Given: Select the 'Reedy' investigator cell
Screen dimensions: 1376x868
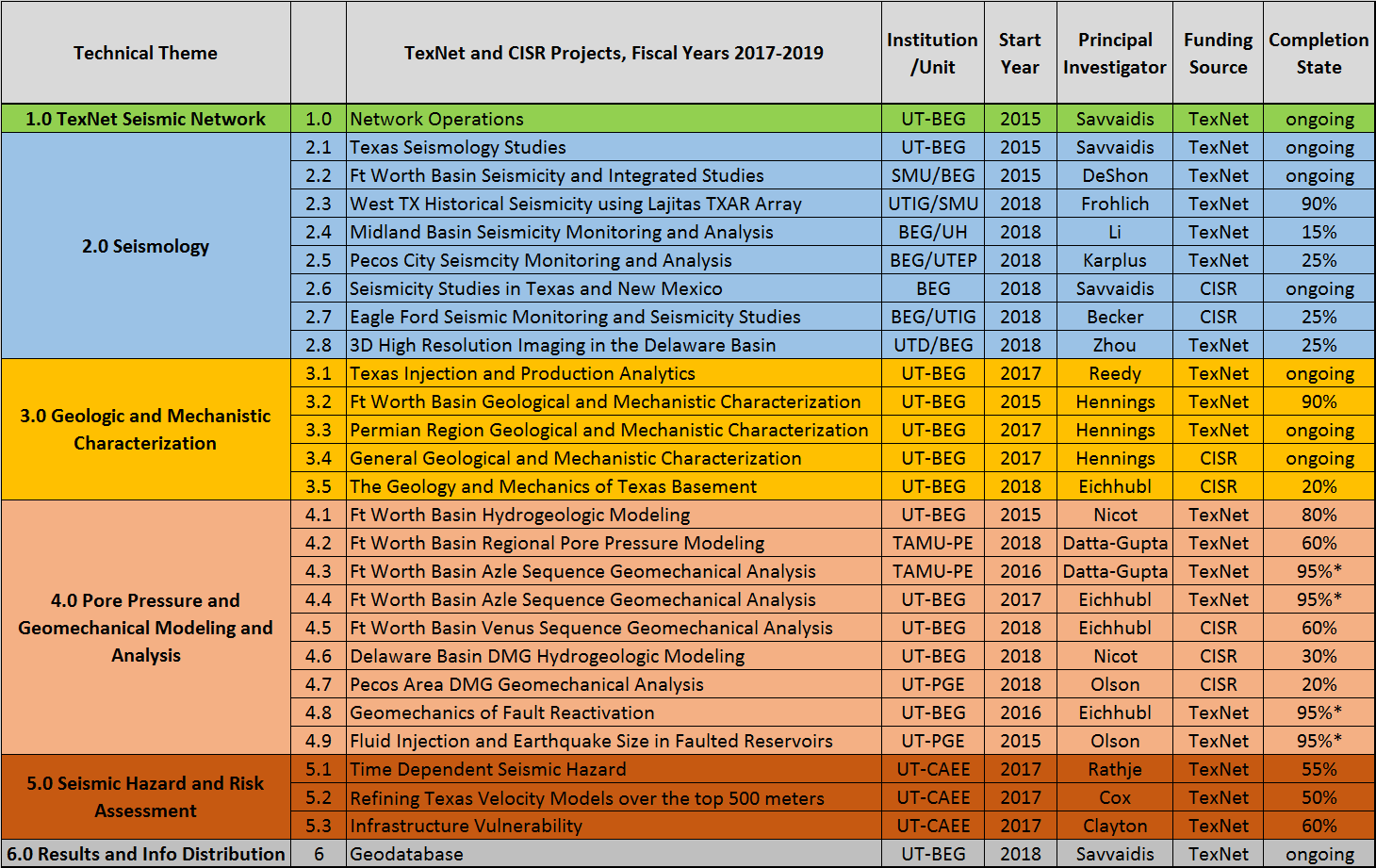Looking at the screenshot, I should 1115,373.
